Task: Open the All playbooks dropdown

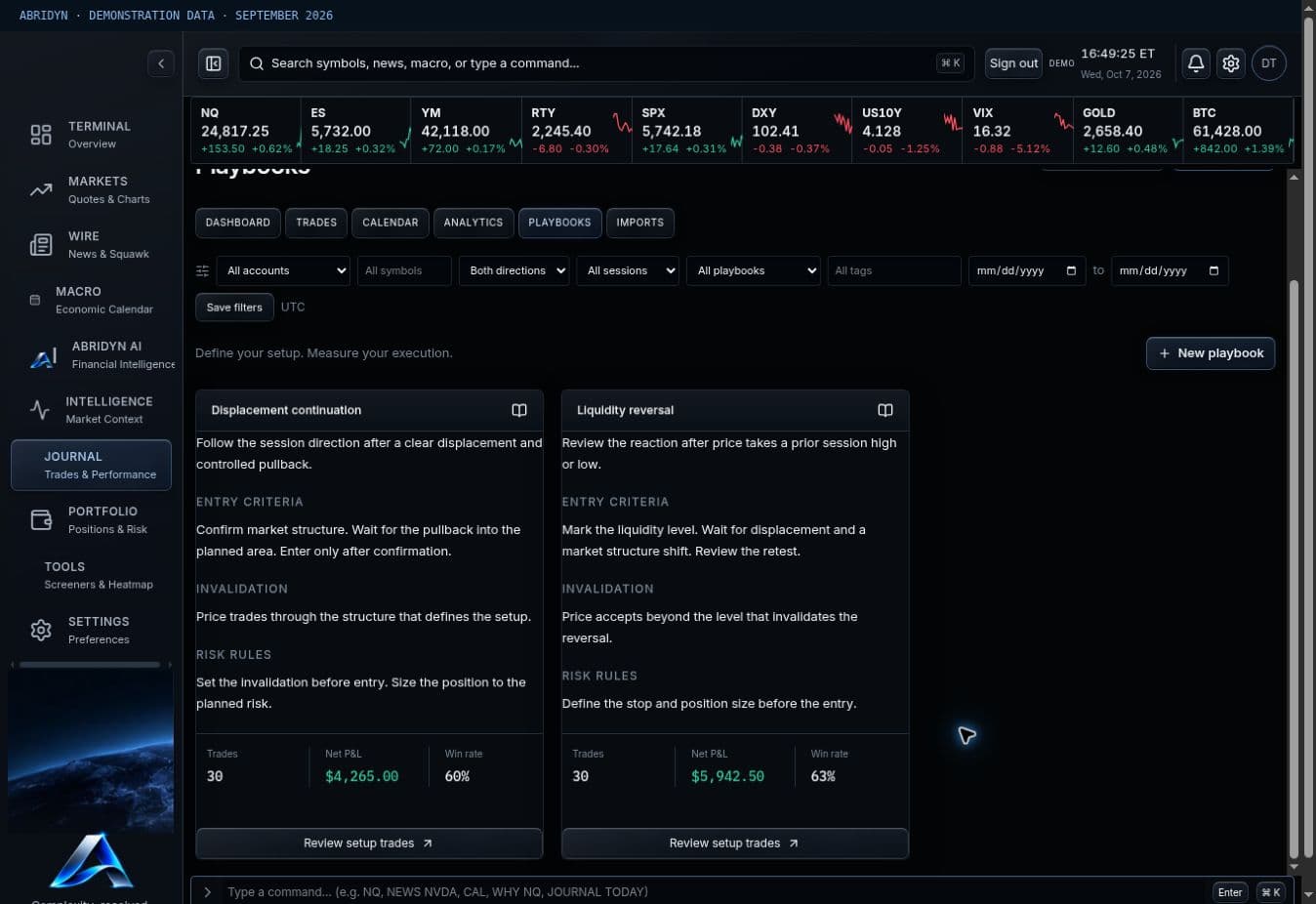Action: pos(753,270)
